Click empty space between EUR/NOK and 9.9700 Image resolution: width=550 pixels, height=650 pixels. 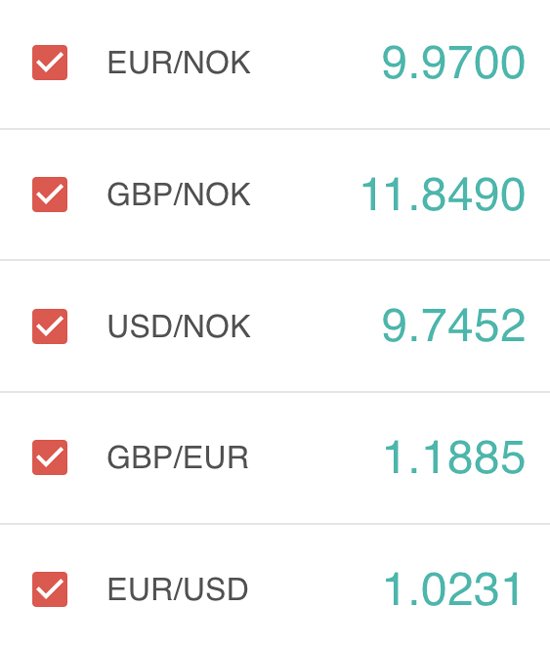click(316, 63)
